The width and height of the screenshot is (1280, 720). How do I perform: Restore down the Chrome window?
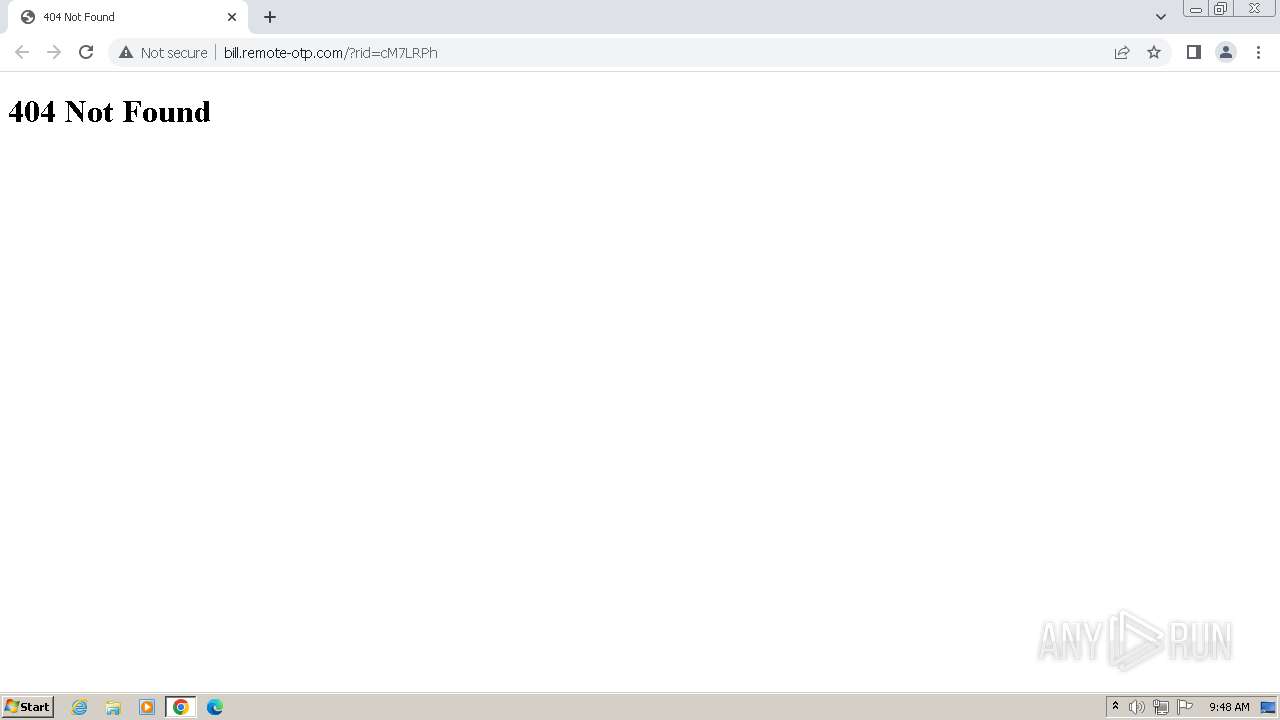pos(1221,9)
